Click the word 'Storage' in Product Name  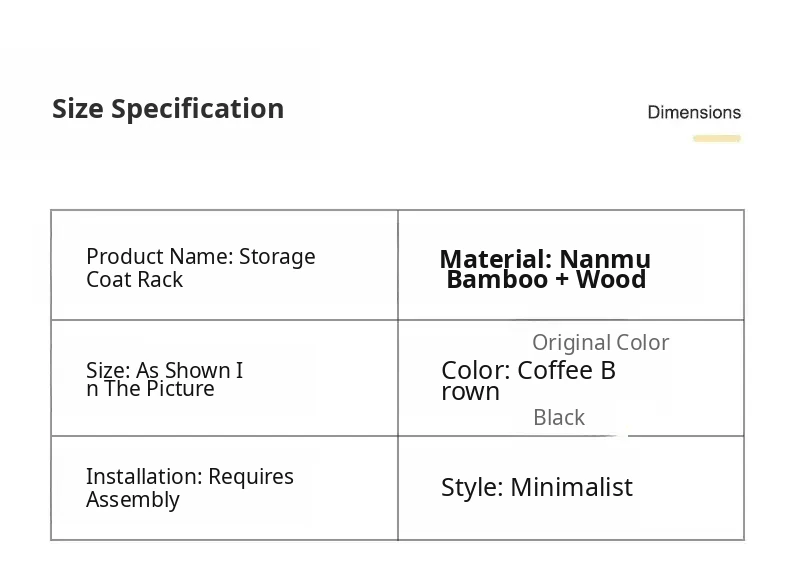coord(277,256)
